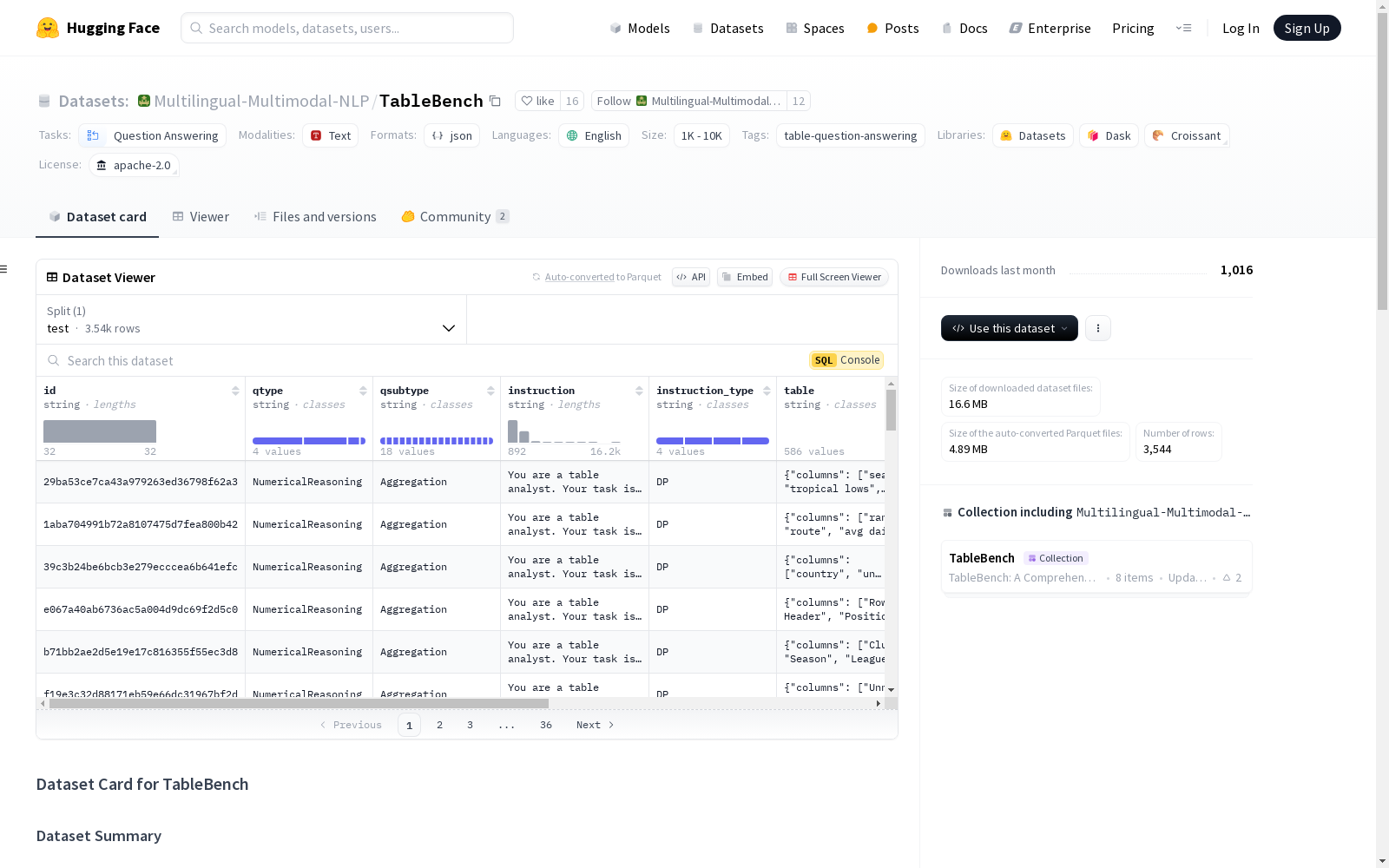Image resolution: width=1389 pixels, height=868 pixels.
Task: Follow Multilingual-Multimodal-NLP organization
Action: tap(688, 101)
